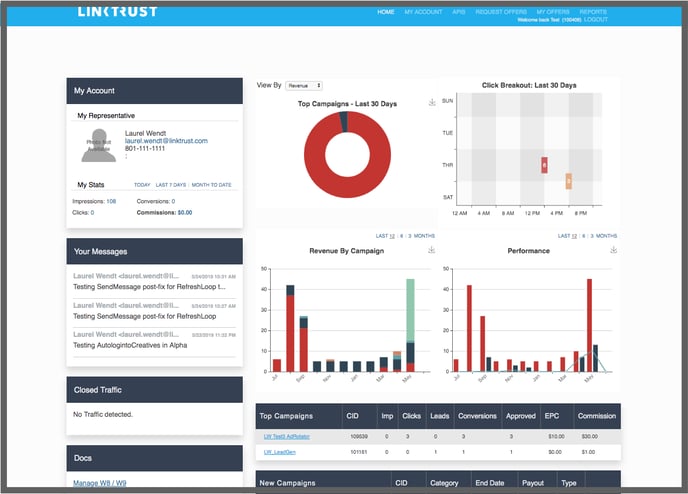Sort Top Campaigns by Leads column
Image resolution: width=688 pixels, height=494 pixels.
pos(439,416)
